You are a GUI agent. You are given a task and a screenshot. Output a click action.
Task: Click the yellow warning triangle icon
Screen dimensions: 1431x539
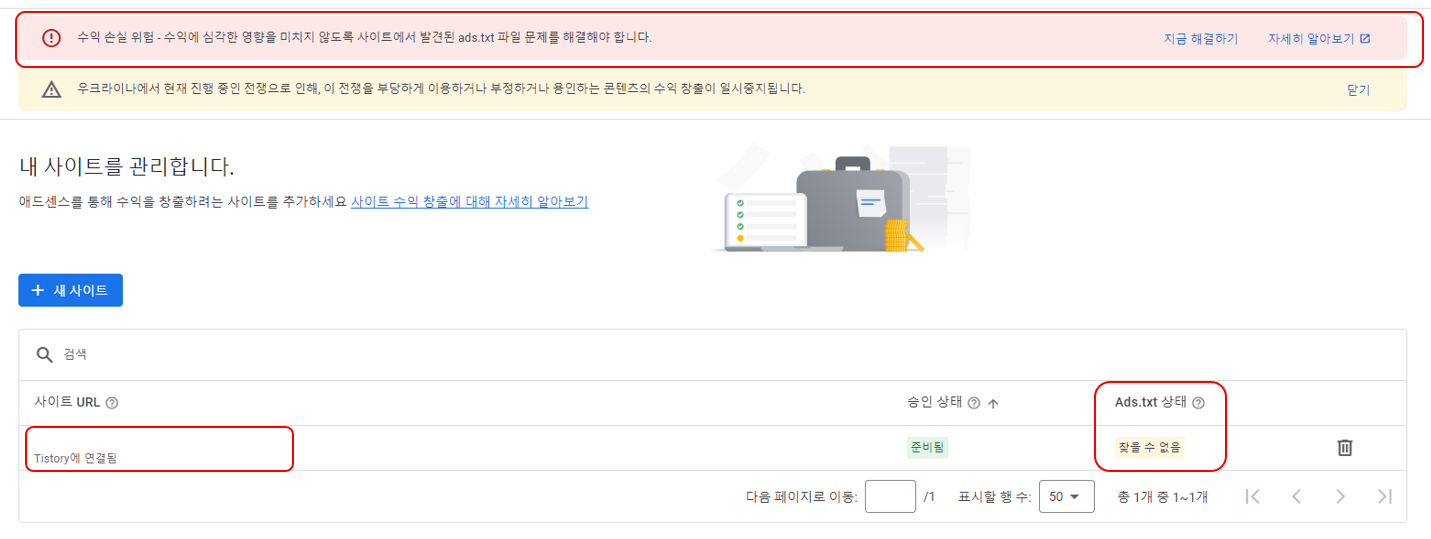click(x=51, y=90)
